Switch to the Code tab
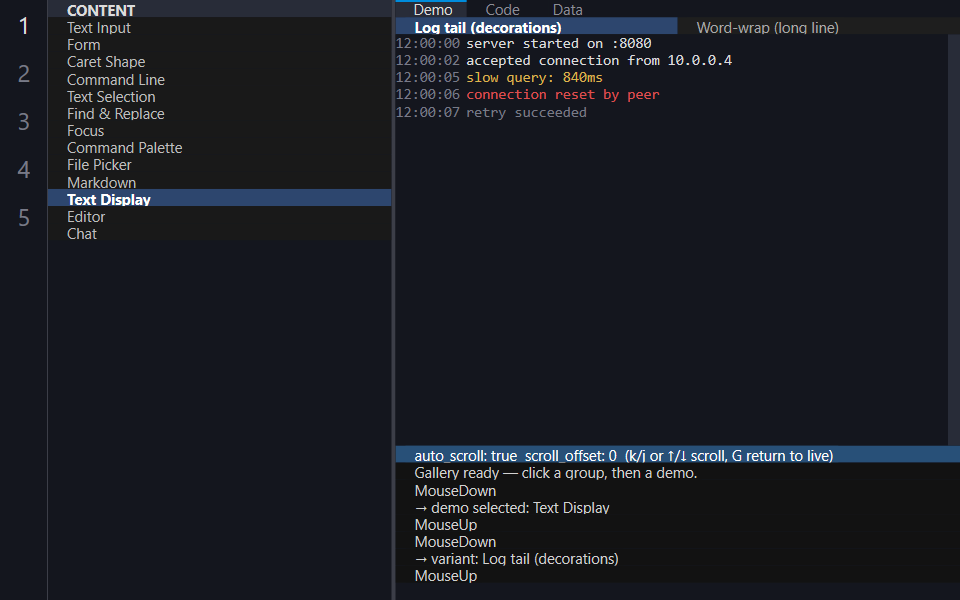960x600 pixels. tap(502, 9)
